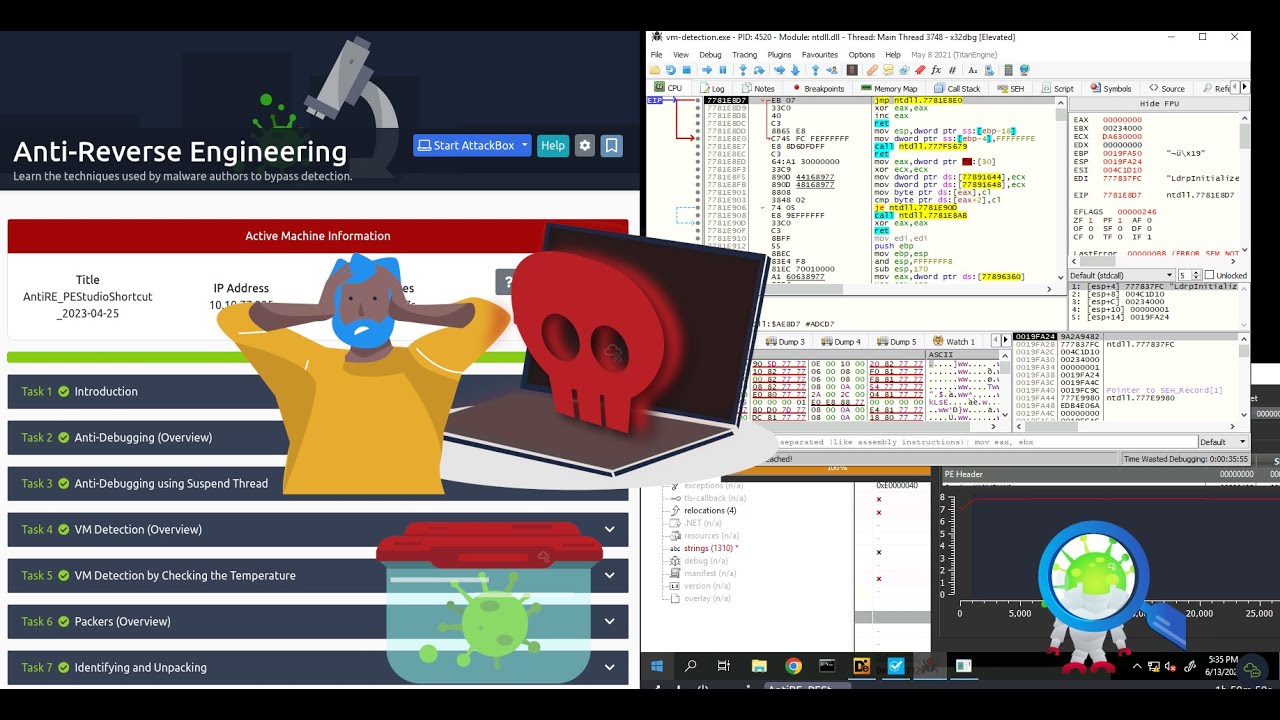Click the Hide FPU button
1280x720 pixels.
(1159, 104)
